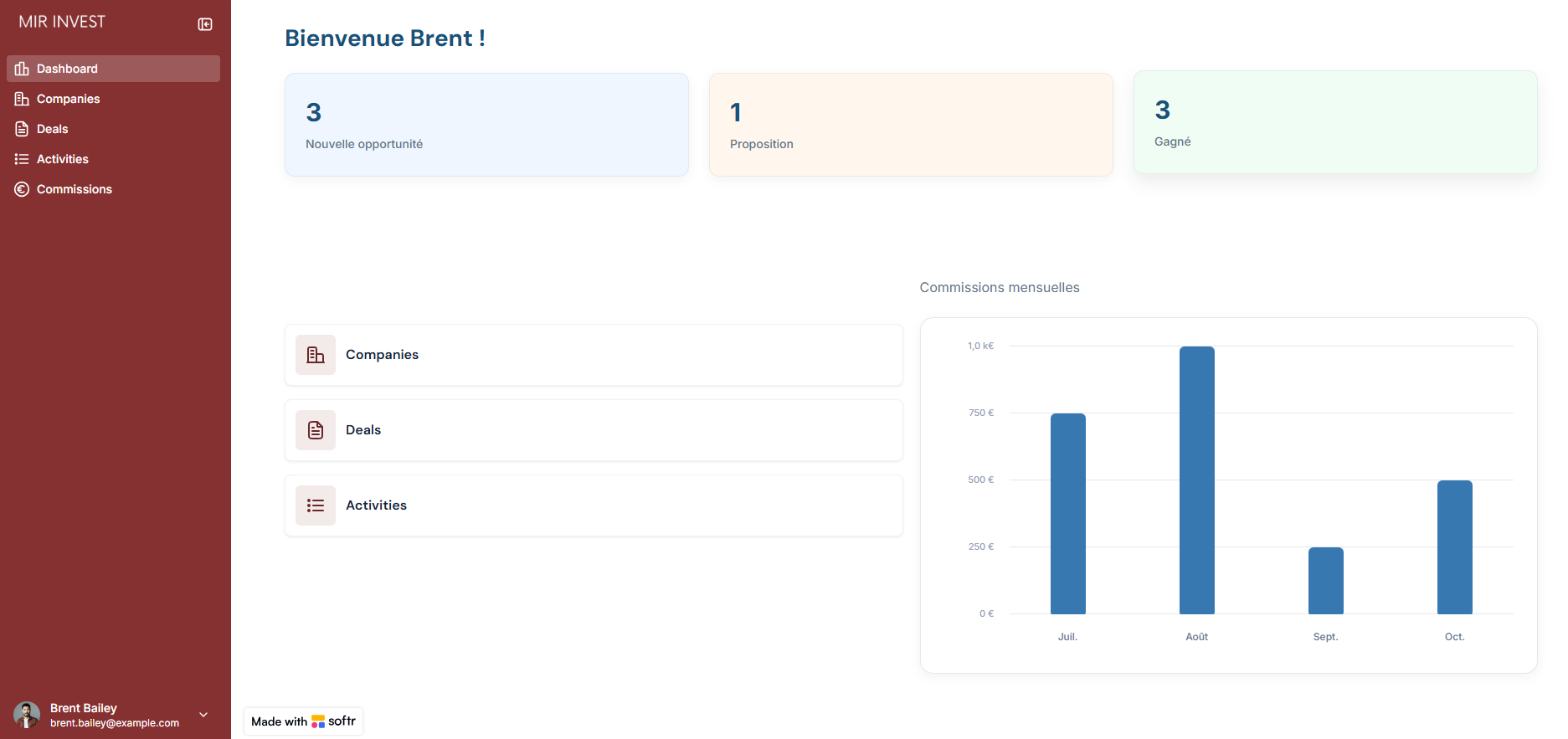Select the Proposition stat card
1568x739 pixels.
pyautogui.click(x=911, y=125)
